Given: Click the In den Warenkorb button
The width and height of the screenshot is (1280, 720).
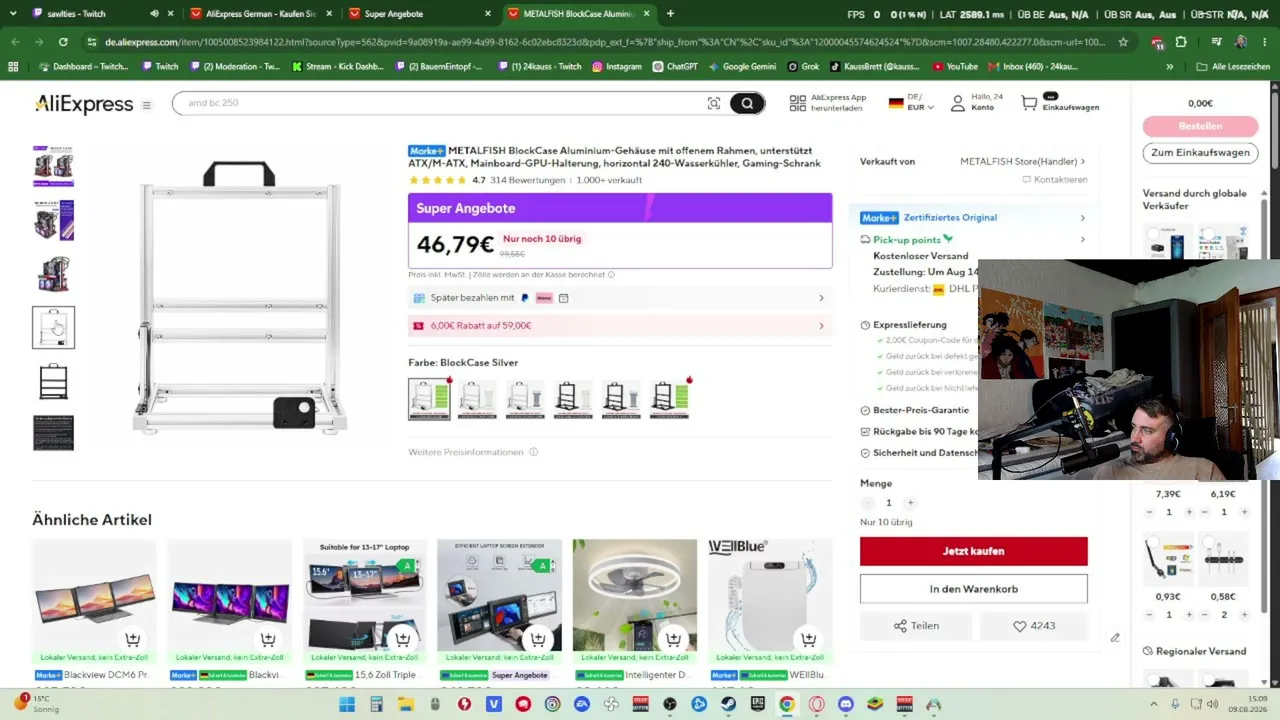Looking at the screenshot, I should pos(973,589).
